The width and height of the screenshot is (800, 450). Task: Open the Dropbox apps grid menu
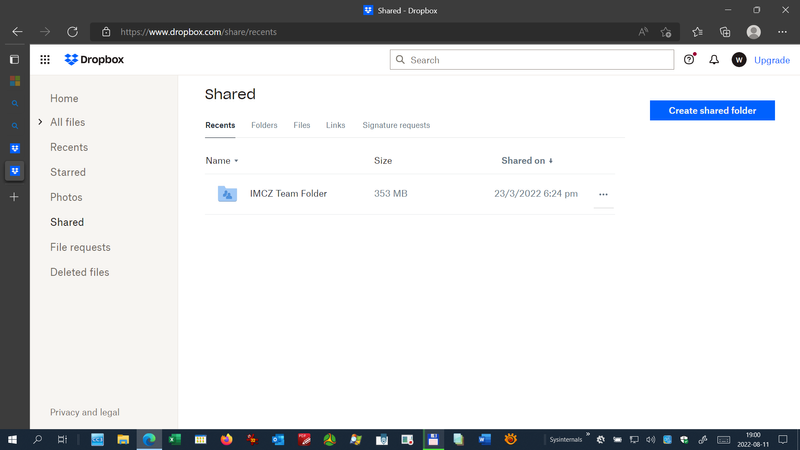(45, 60)
